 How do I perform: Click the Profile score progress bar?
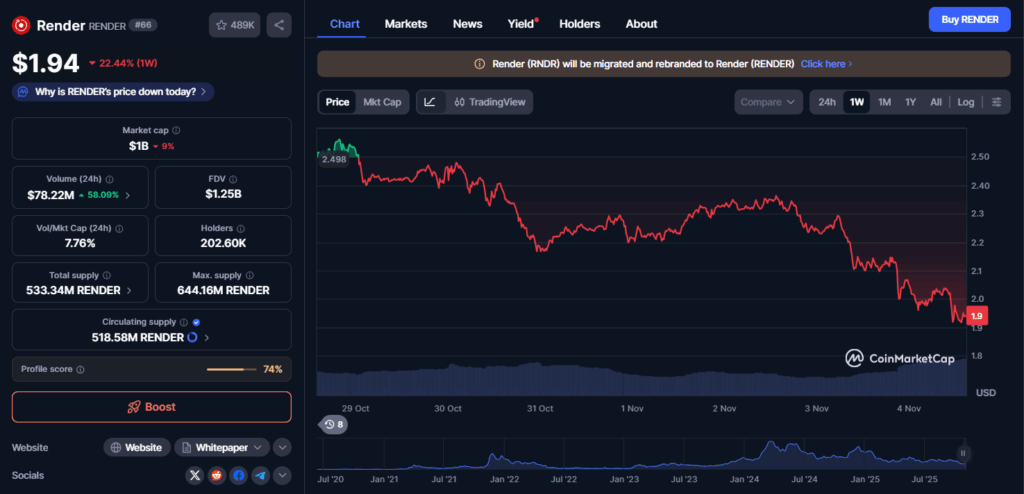point(232,369)
